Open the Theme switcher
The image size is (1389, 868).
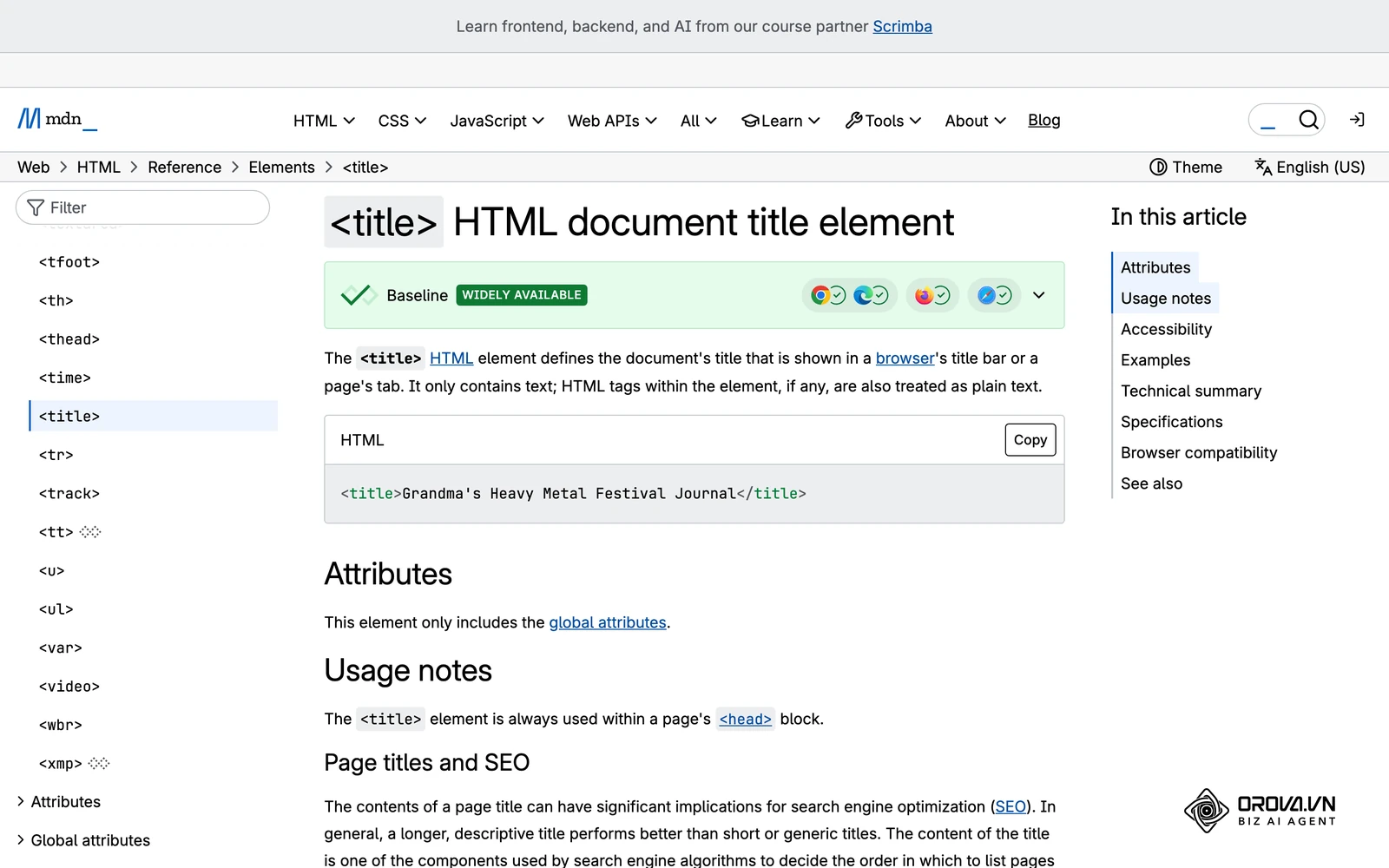pyautogui.click(x=1186, y=168)
